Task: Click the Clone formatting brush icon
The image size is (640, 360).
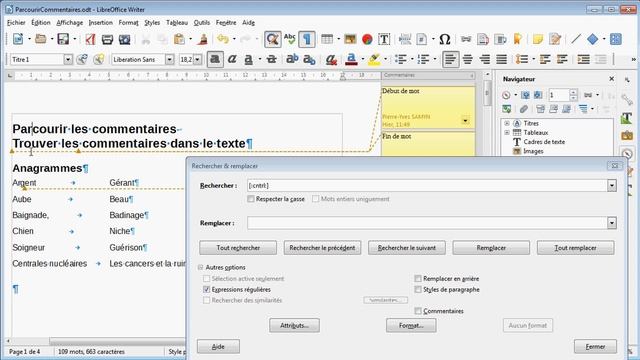Action: [x=203, y=39]
